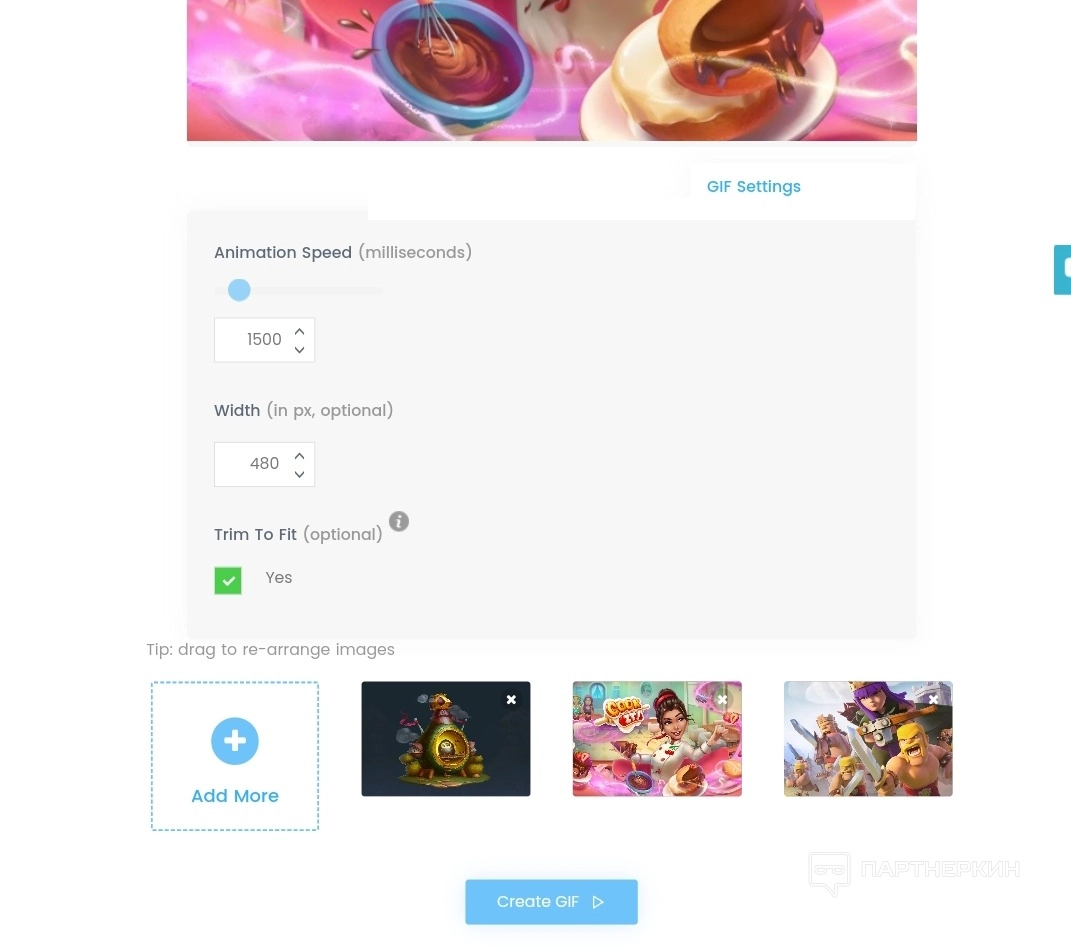Increase width value with up arrow

[299, 456]
